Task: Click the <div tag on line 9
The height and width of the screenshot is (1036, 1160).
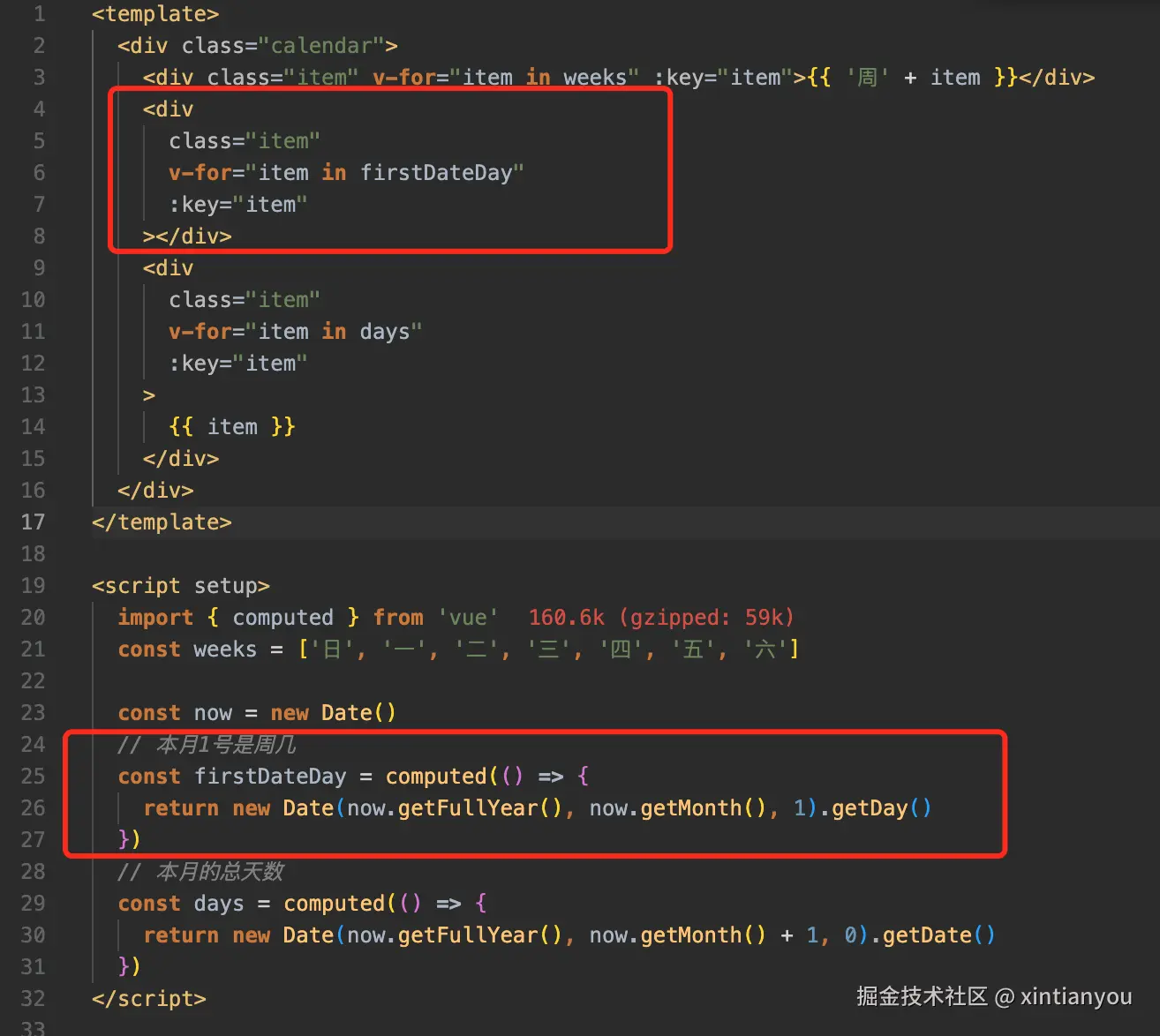Action: [168, 268]
